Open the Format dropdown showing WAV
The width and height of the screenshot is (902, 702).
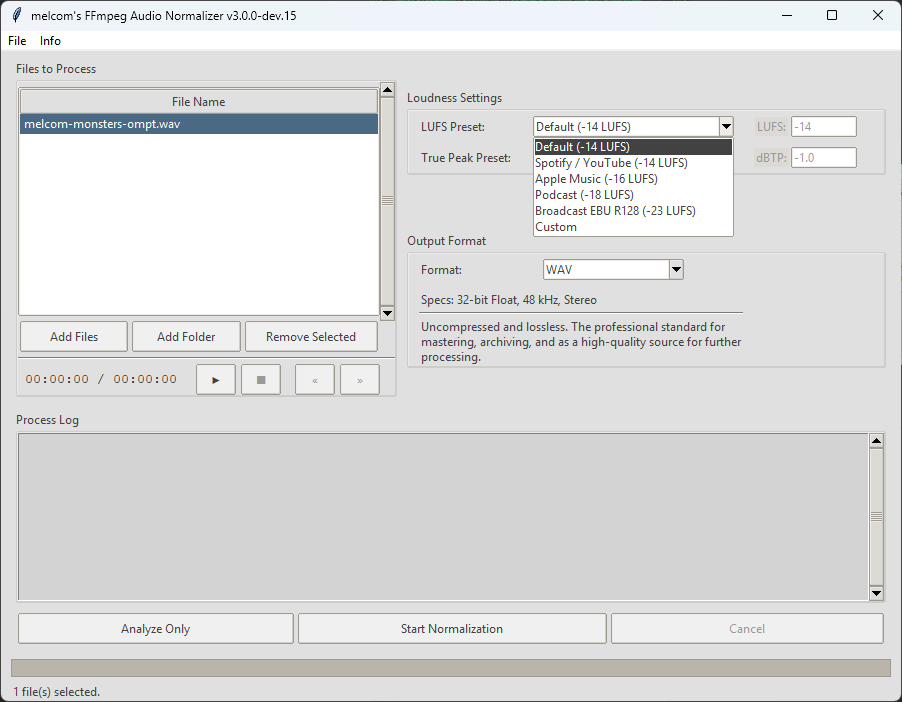[x=676, y=270]
